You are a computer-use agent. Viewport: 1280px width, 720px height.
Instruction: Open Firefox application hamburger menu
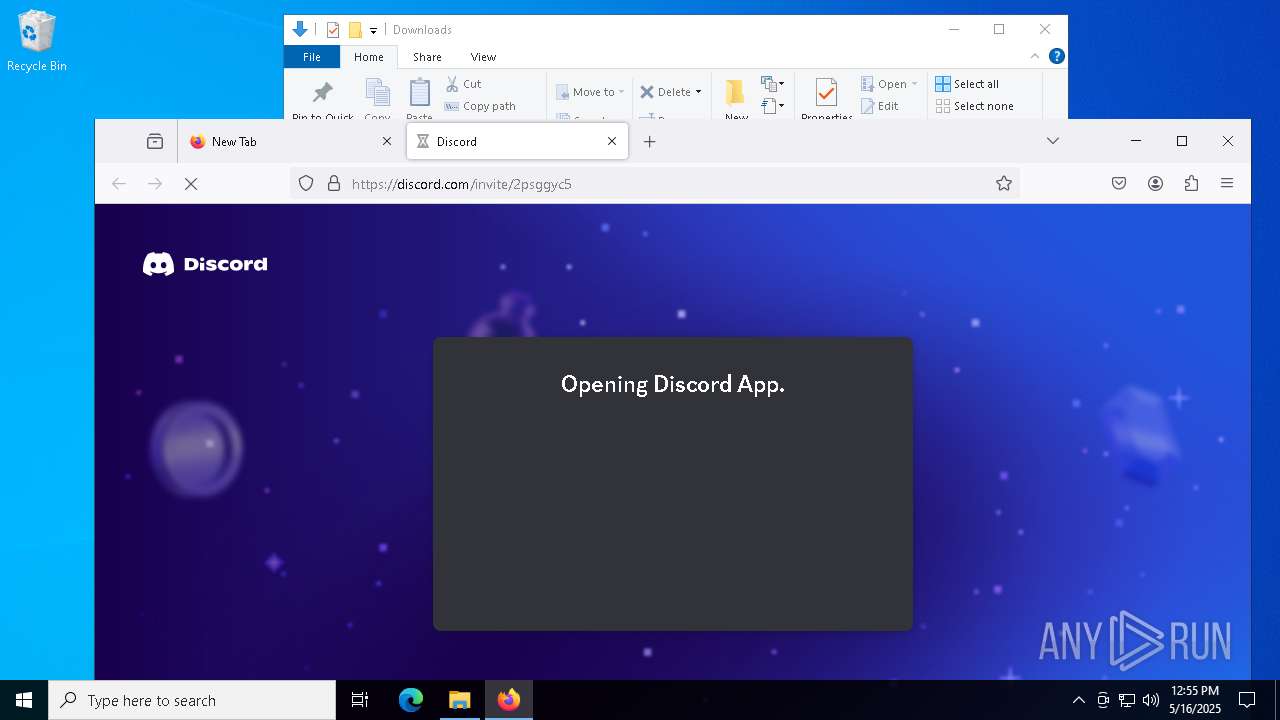(x=1227, y=183)
